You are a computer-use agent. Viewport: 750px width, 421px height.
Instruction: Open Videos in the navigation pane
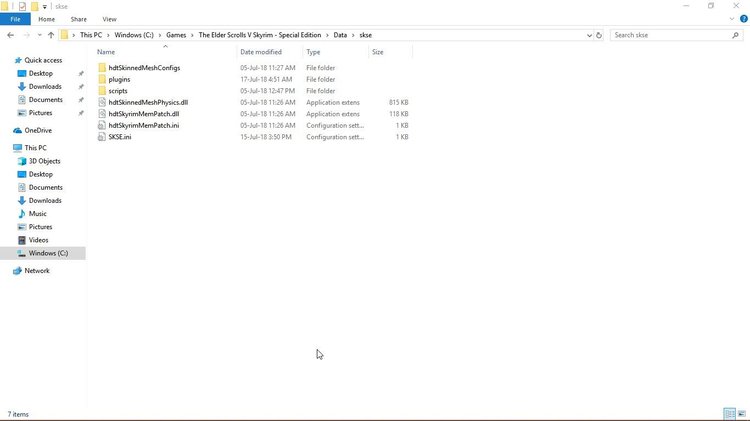38,240
